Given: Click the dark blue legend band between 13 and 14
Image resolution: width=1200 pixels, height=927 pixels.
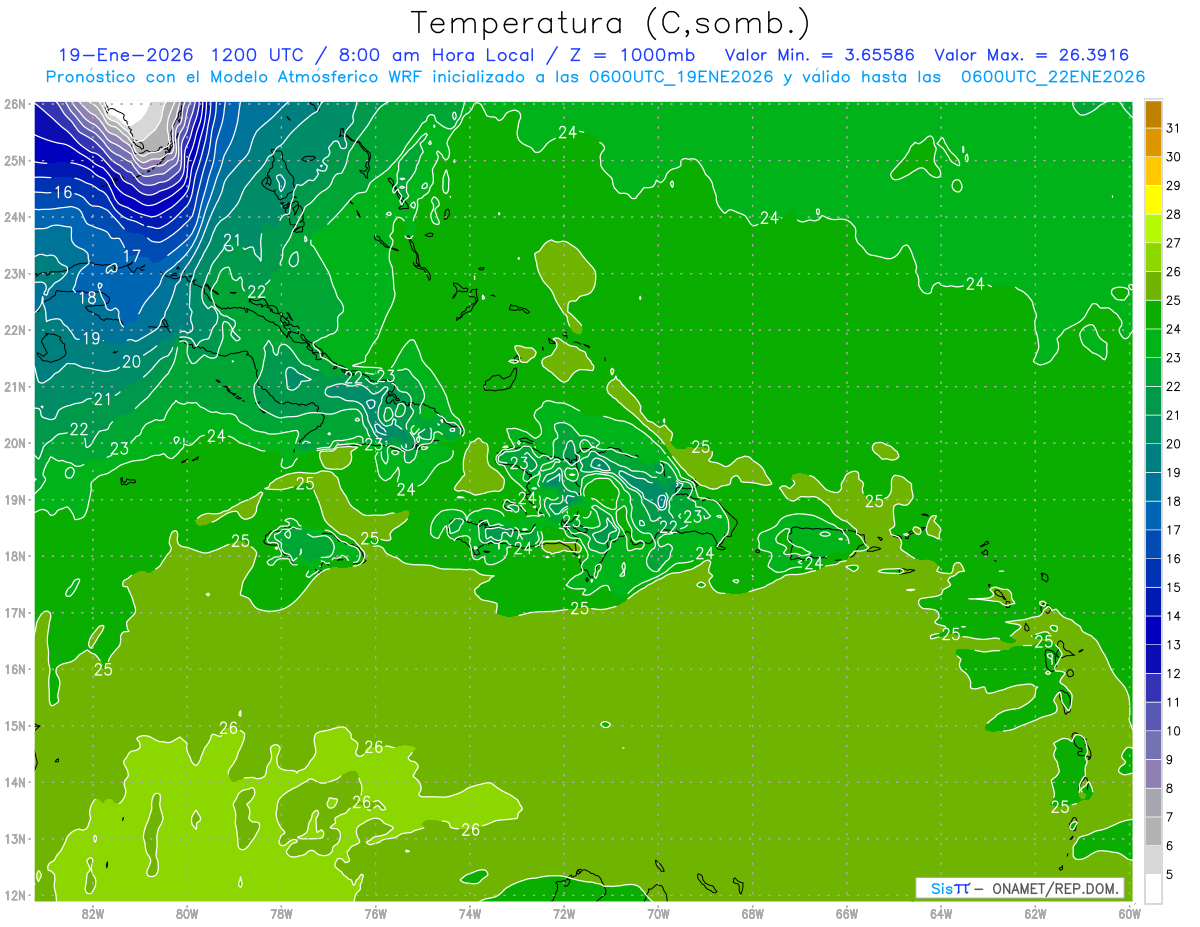Looking at the screenshot, I should [1153, 630].
